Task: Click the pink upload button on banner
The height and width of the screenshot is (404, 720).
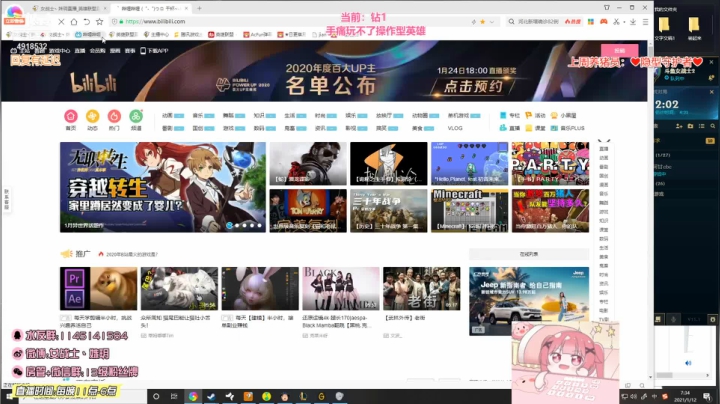Action: coord(619,50)
